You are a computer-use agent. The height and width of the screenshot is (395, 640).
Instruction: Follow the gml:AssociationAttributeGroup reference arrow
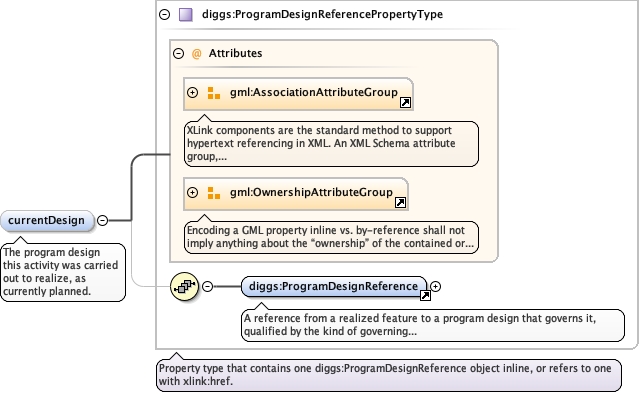click(x=405, y=102)
